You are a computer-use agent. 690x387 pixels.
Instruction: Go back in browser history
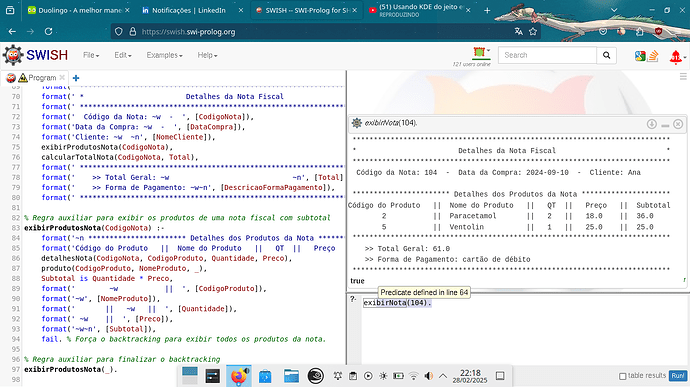pyautogui.click(x=12, y=32)
